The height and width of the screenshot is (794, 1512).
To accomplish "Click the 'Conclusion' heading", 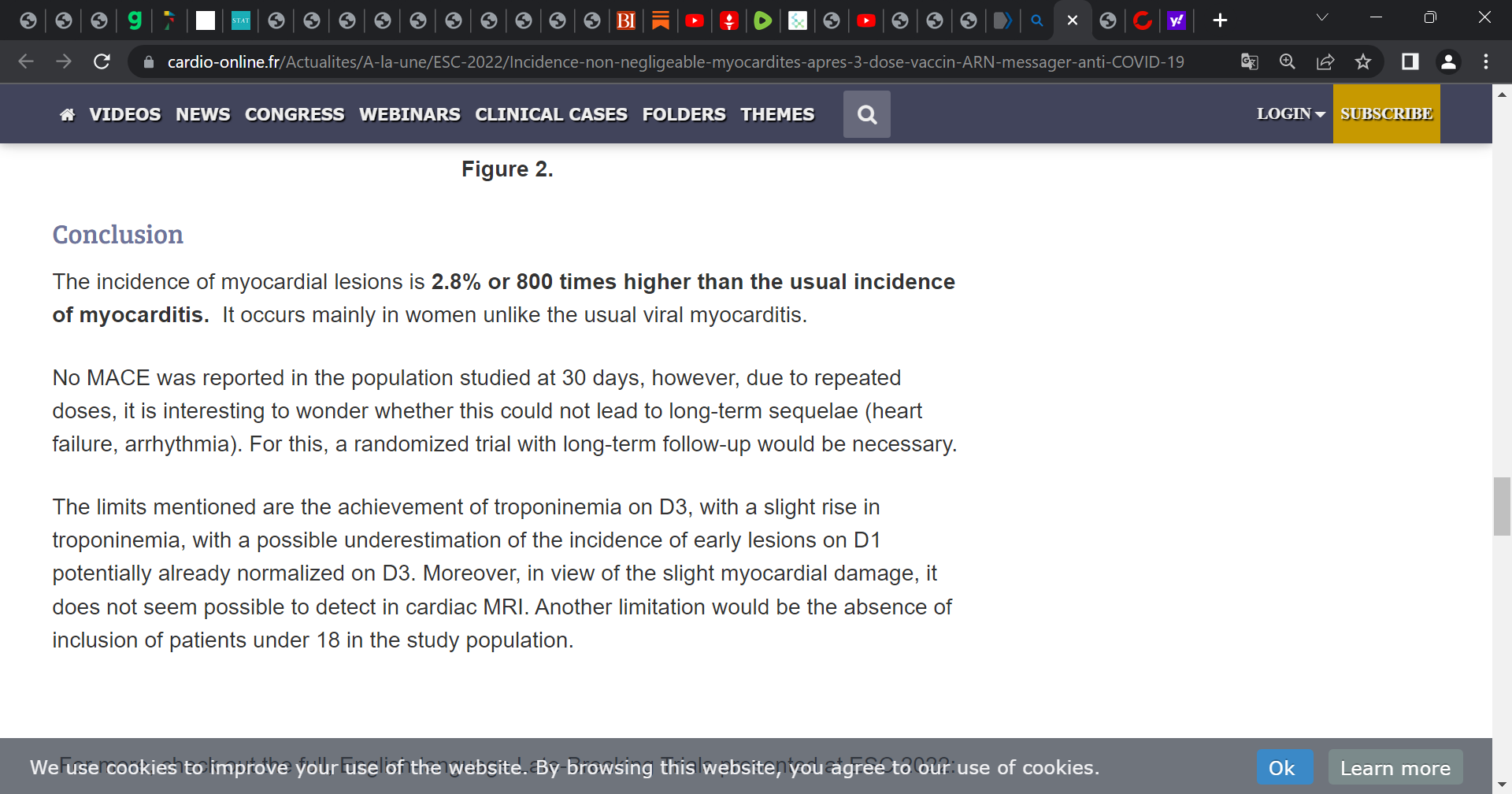I will coord(118,235).
